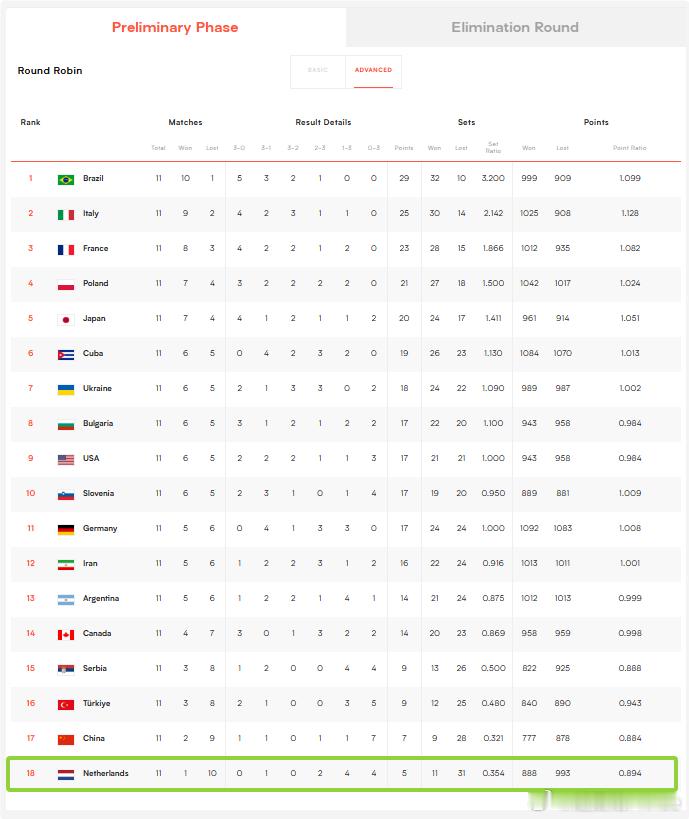This screenshot has height=819, width=689.
Task: Click the Ukraine flag icon
Action: coord(66,390)
